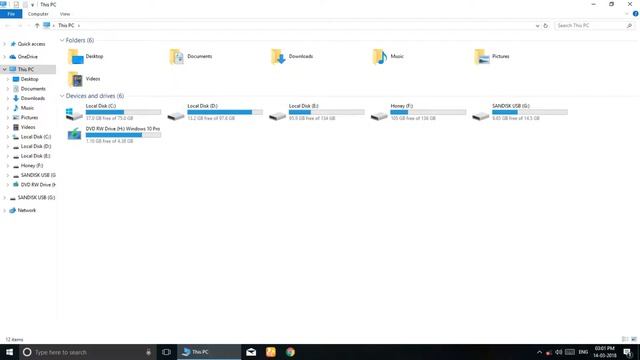
Task: Select Local Disk (D:) in navigation tree
Action: pos(36,146)
